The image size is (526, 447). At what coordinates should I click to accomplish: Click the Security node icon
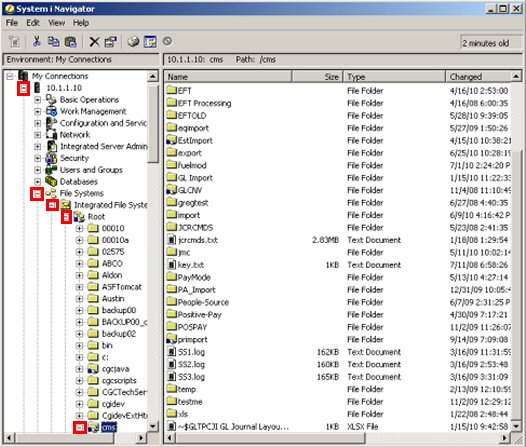[x=51, y=158]
